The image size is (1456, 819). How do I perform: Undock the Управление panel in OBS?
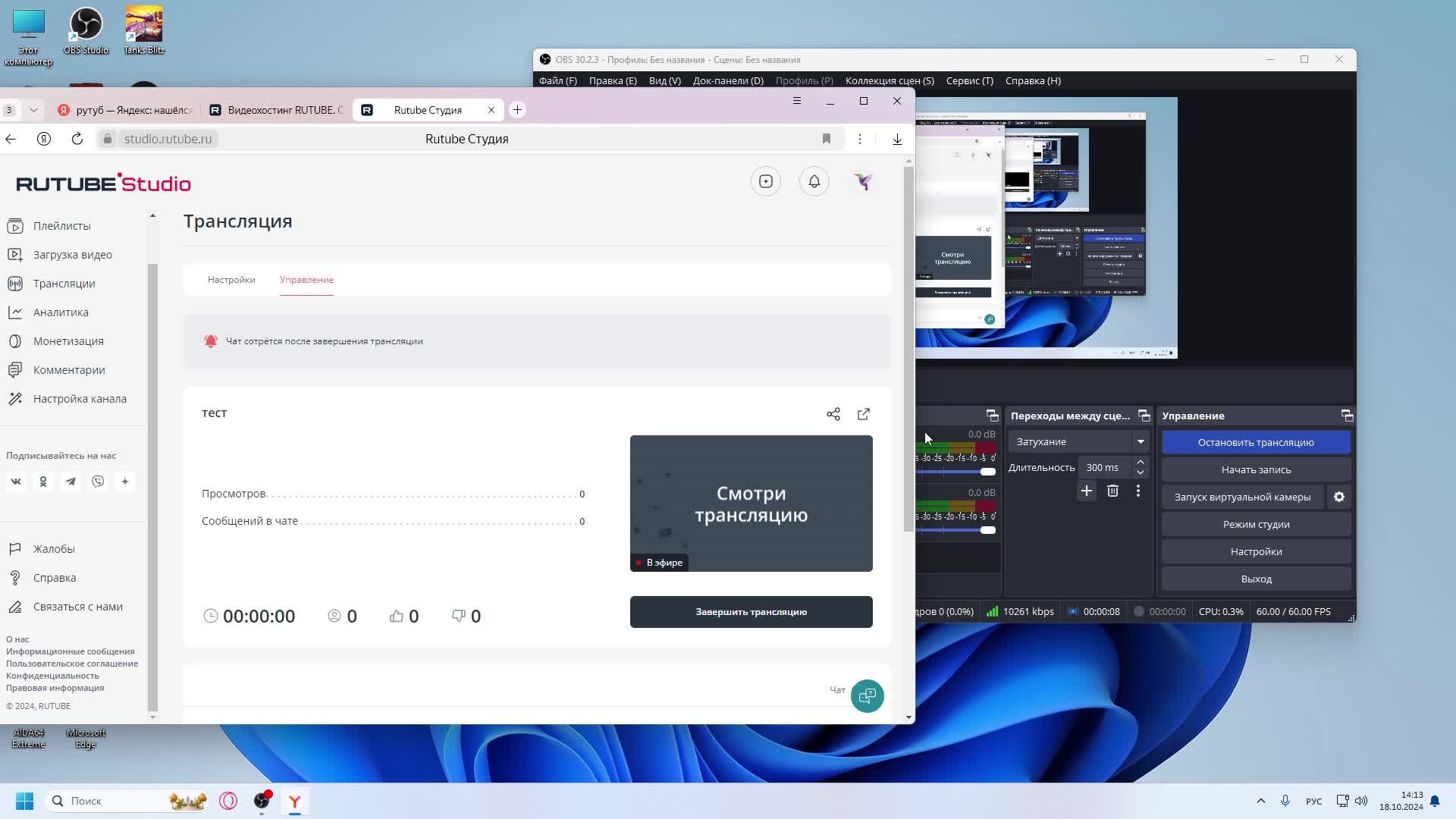(1347, 416)
